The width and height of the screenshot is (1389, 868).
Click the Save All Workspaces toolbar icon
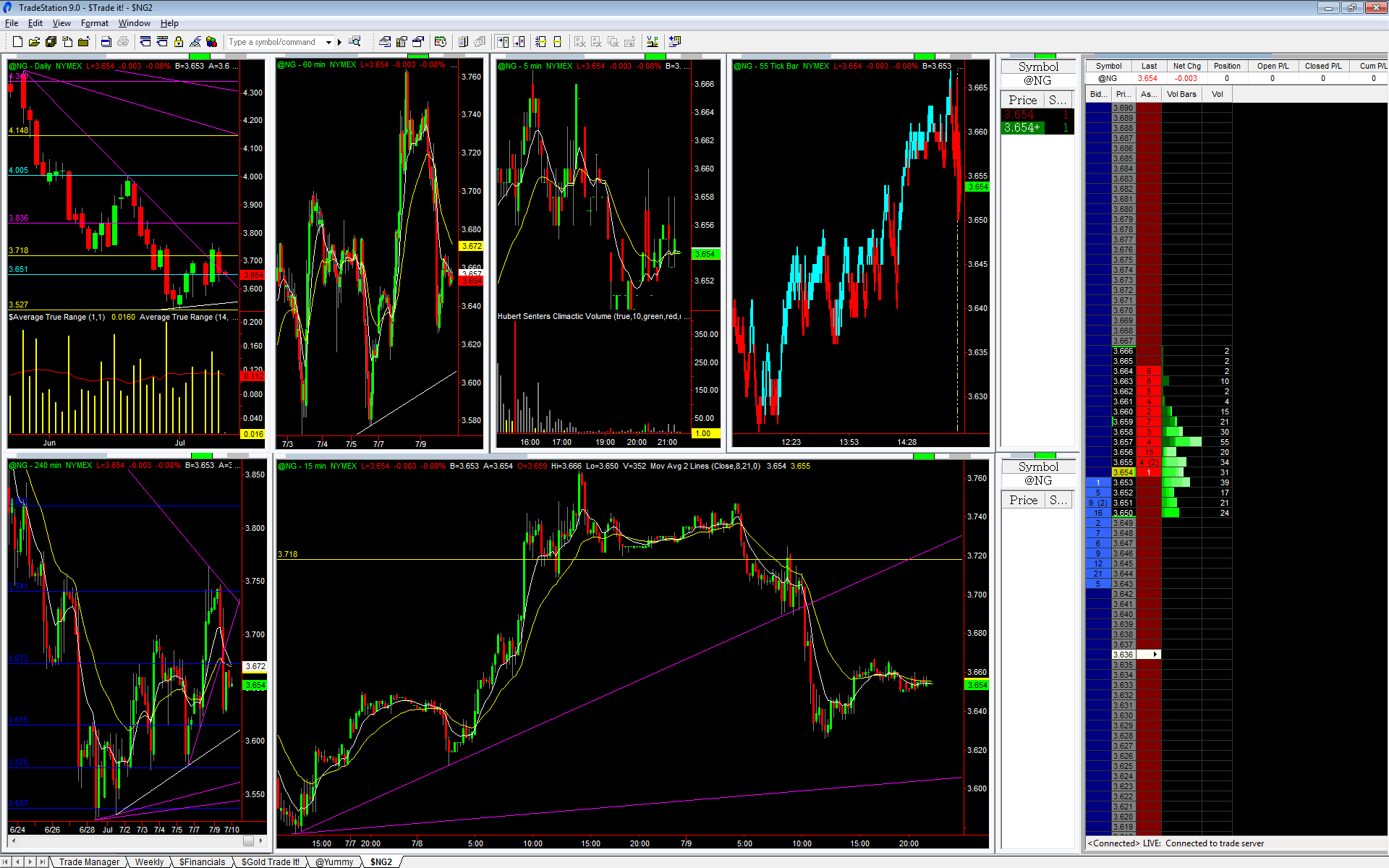point(51,42)
